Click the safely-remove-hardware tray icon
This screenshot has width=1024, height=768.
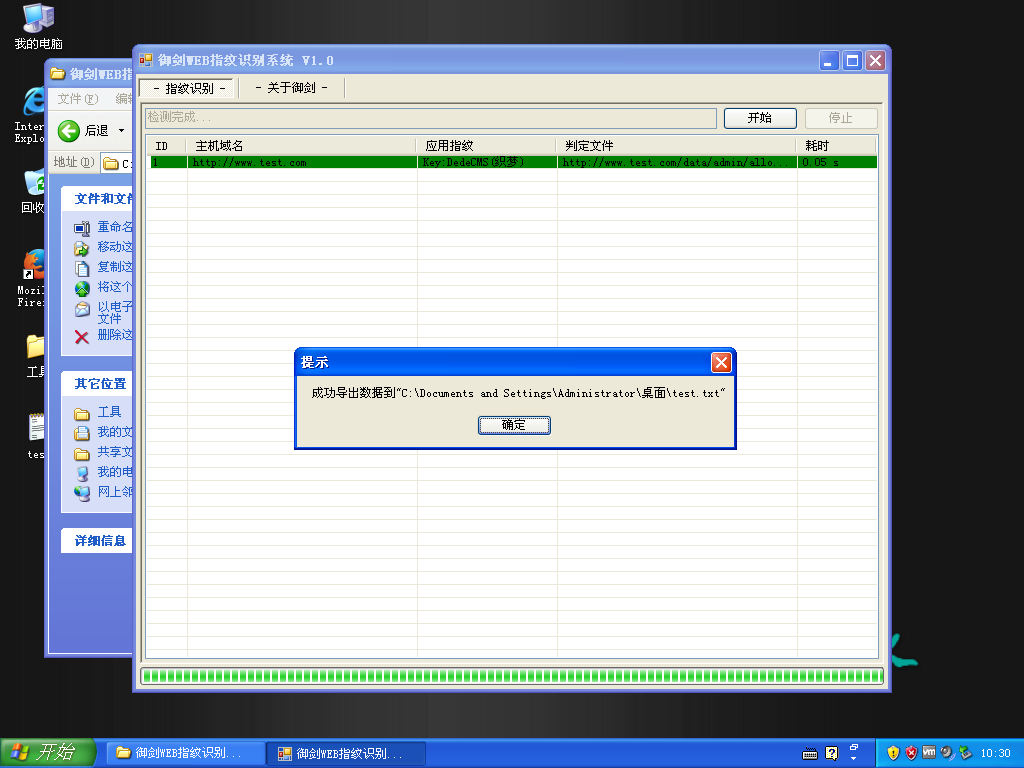click(965, 753)
